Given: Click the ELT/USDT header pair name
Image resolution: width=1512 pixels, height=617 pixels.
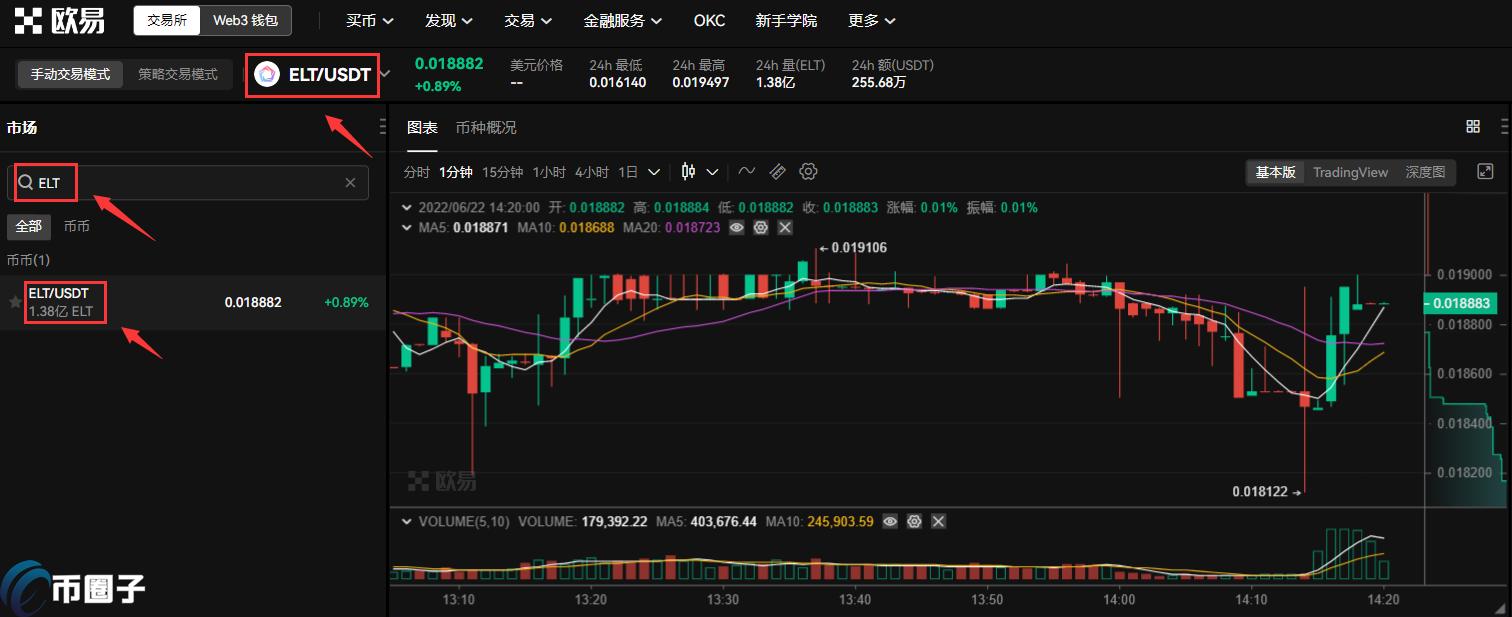Looking at the screenshot, I should coord(330,75).
